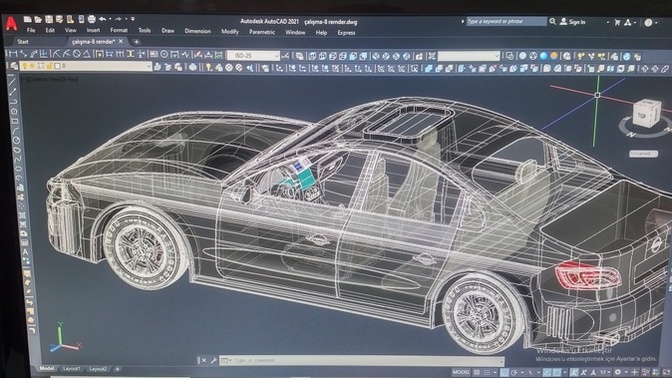Open Customize Quick Access Toolbar dropdown
The height and width of the screenshot is (378, 672).
(x=133, y=19)
